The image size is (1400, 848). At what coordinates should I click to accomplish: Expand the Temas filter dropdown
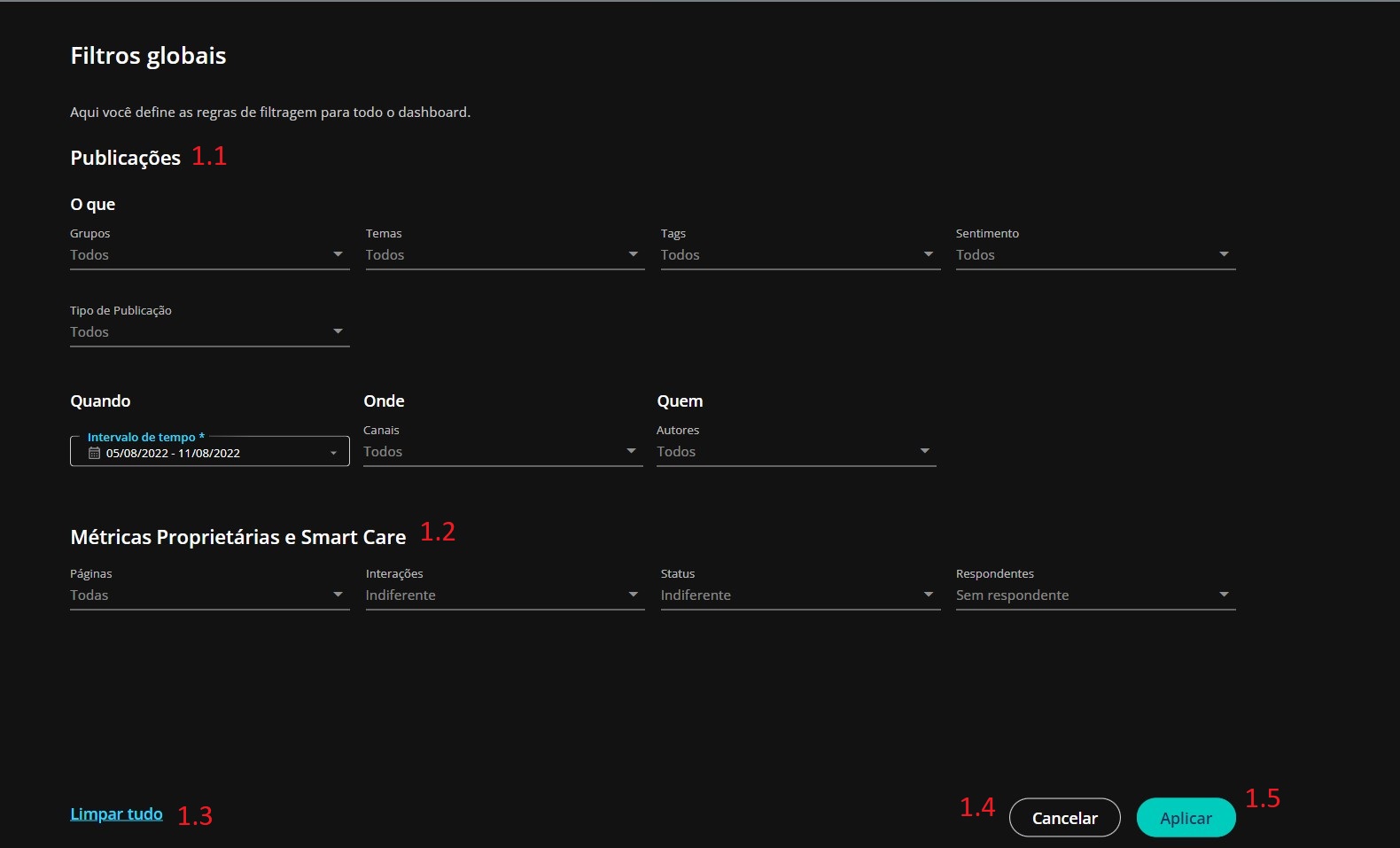click(504, 255)
